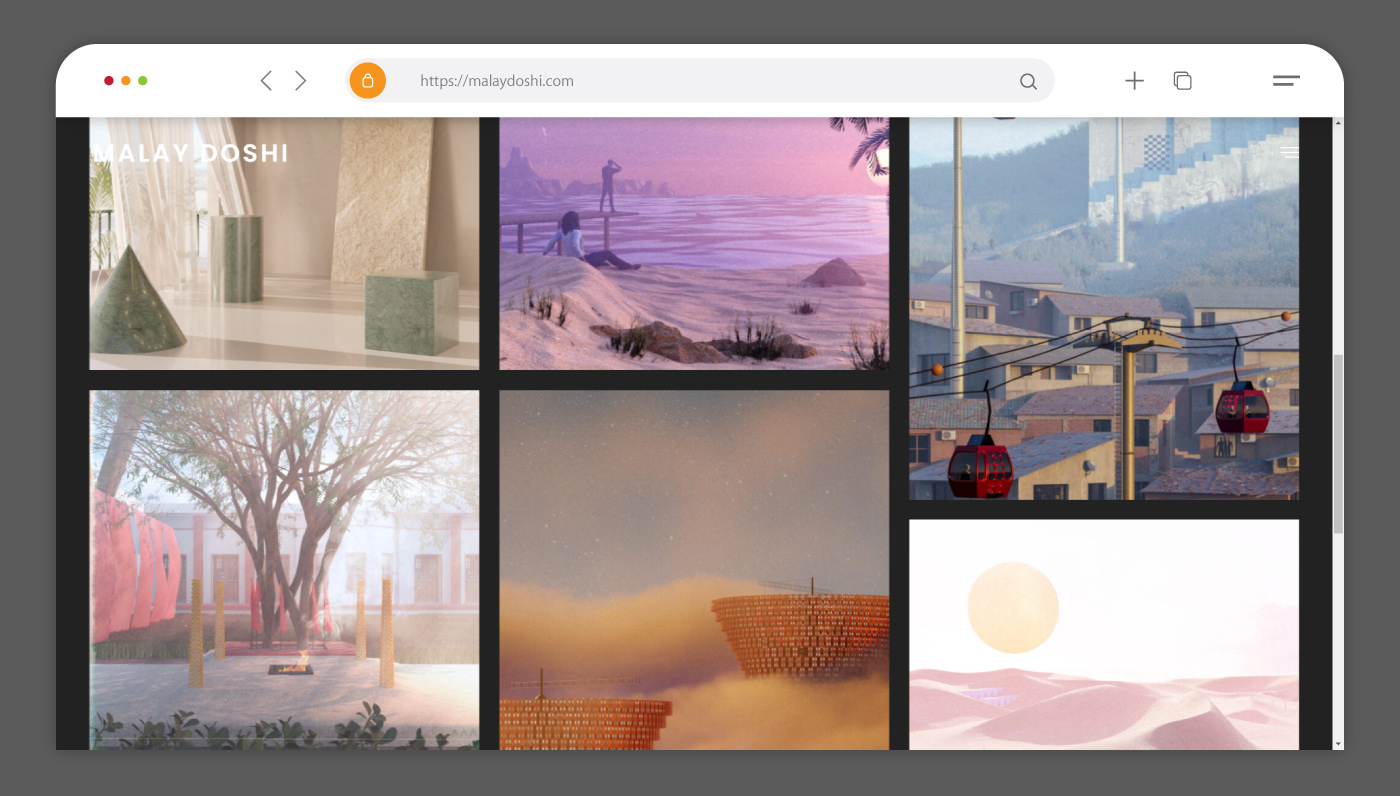The width and height of the screenshot is (1400, 796).
Task: Open the purple beach sunset artwork
Action: pyautogui.click(x=694, y=243)
